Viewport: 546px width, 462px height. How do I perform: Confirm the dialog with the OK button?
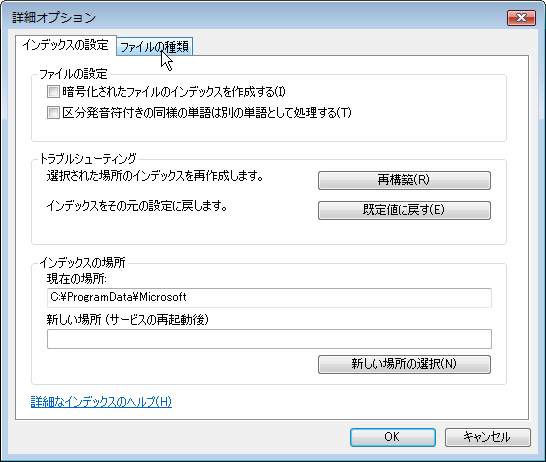(x=393, y=437)
